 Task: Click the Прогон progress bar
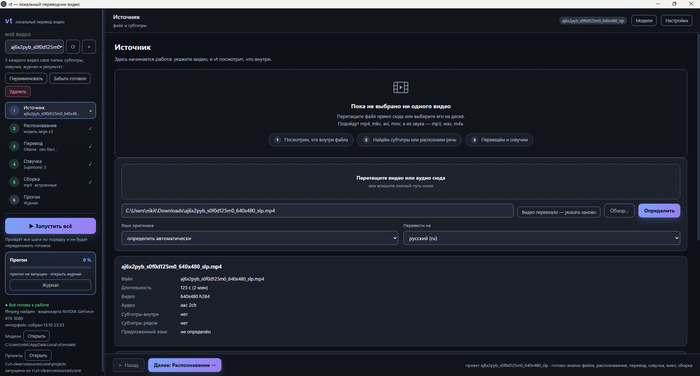coord(50,267)
